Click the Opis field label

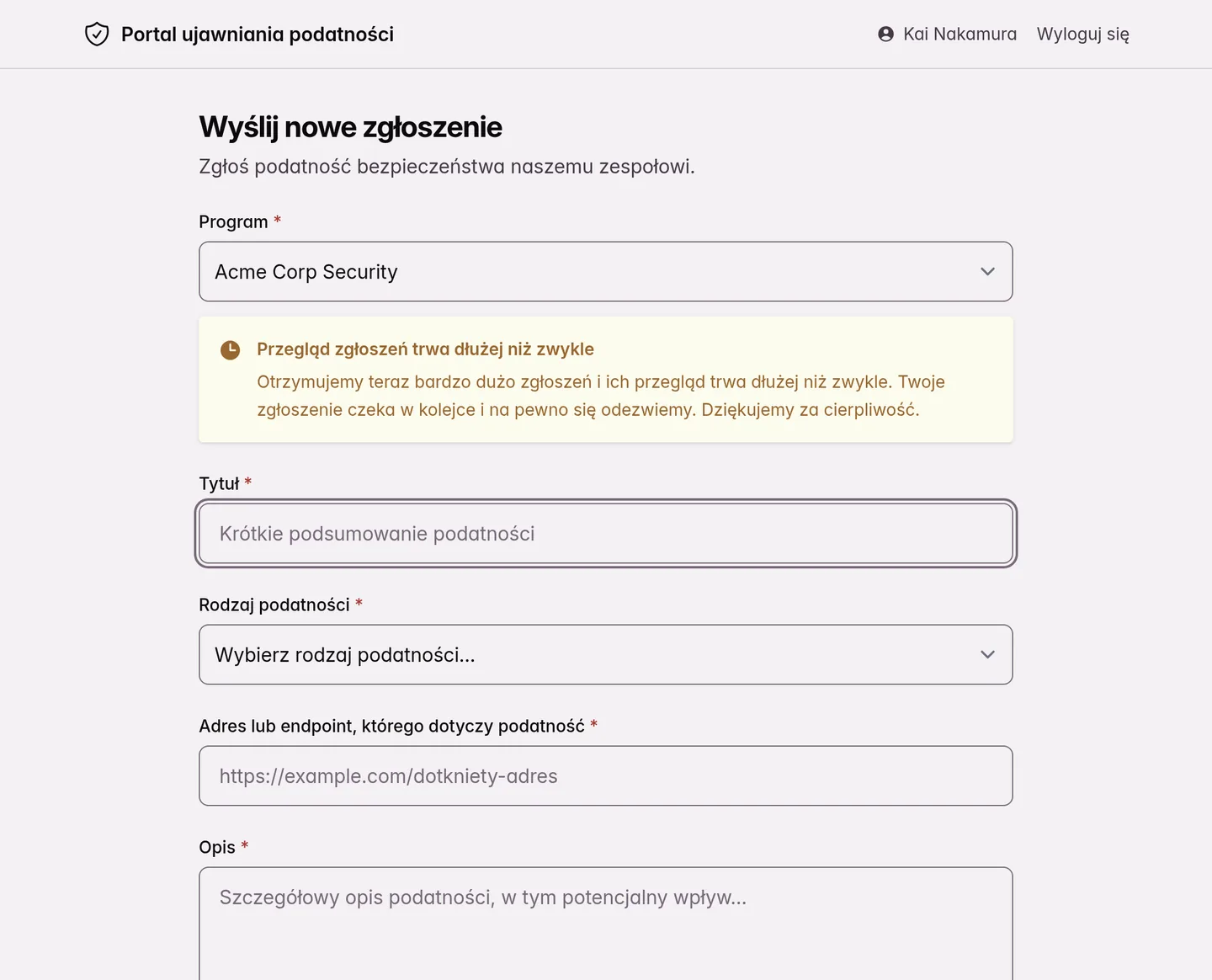[x=217, y=848]
